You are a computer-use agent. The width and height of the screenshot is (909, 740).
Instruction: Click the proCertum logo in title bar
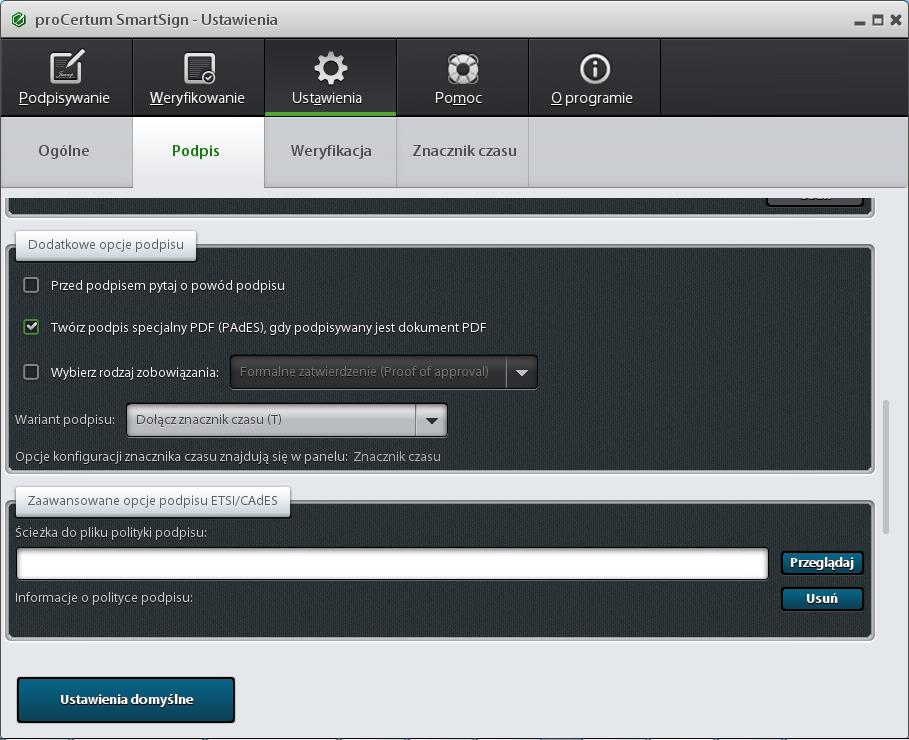pos(18,20)
